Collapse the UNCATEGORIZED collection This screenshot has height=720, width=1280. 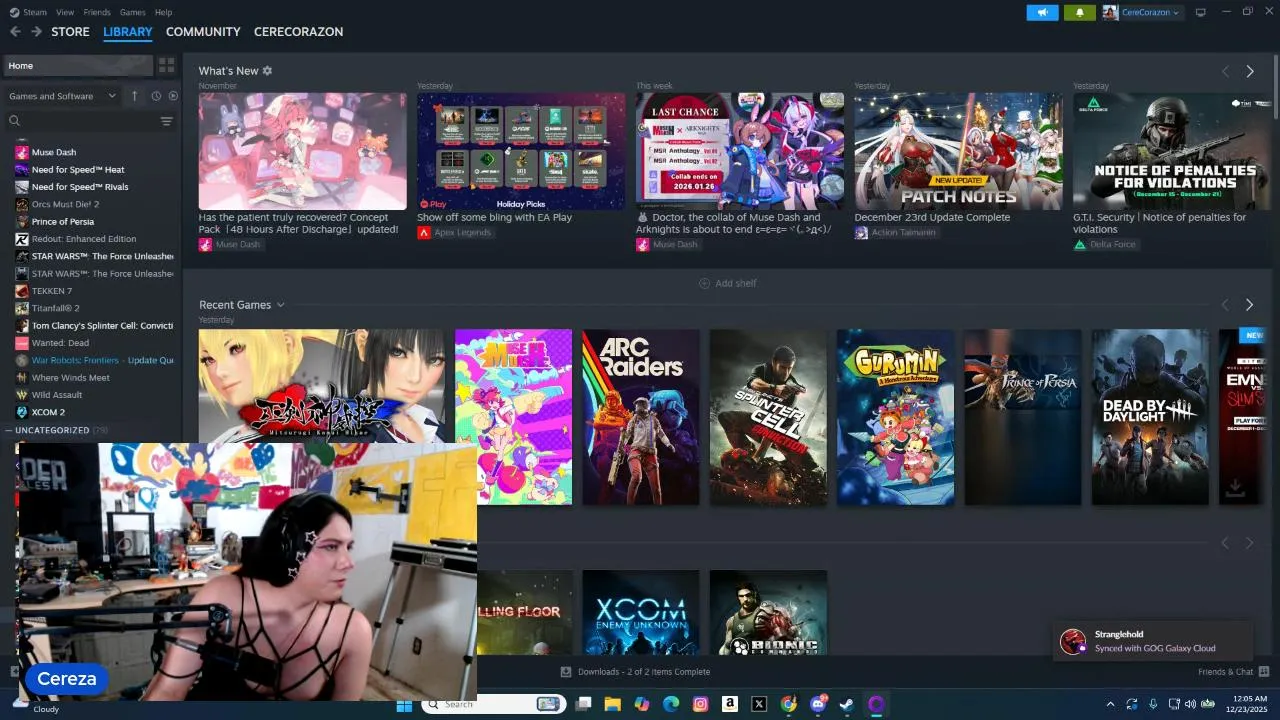click(x=8, y=430)
